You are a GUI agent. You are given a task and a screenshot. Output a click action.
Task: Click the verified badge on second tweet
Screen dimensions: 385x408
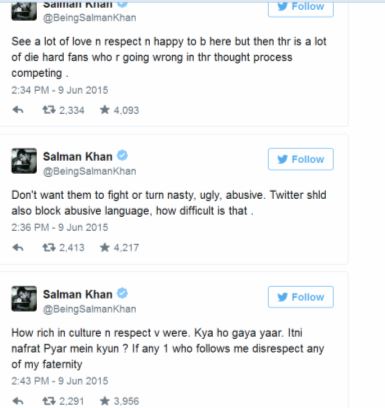[122, 155]
